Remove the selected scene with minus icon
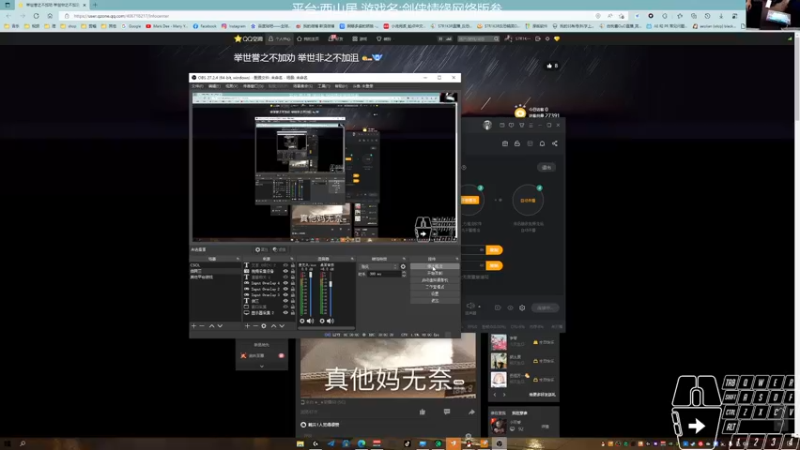The height and width of the screenshot is (450, 800). pyautogui.click(x=202, y=326)
